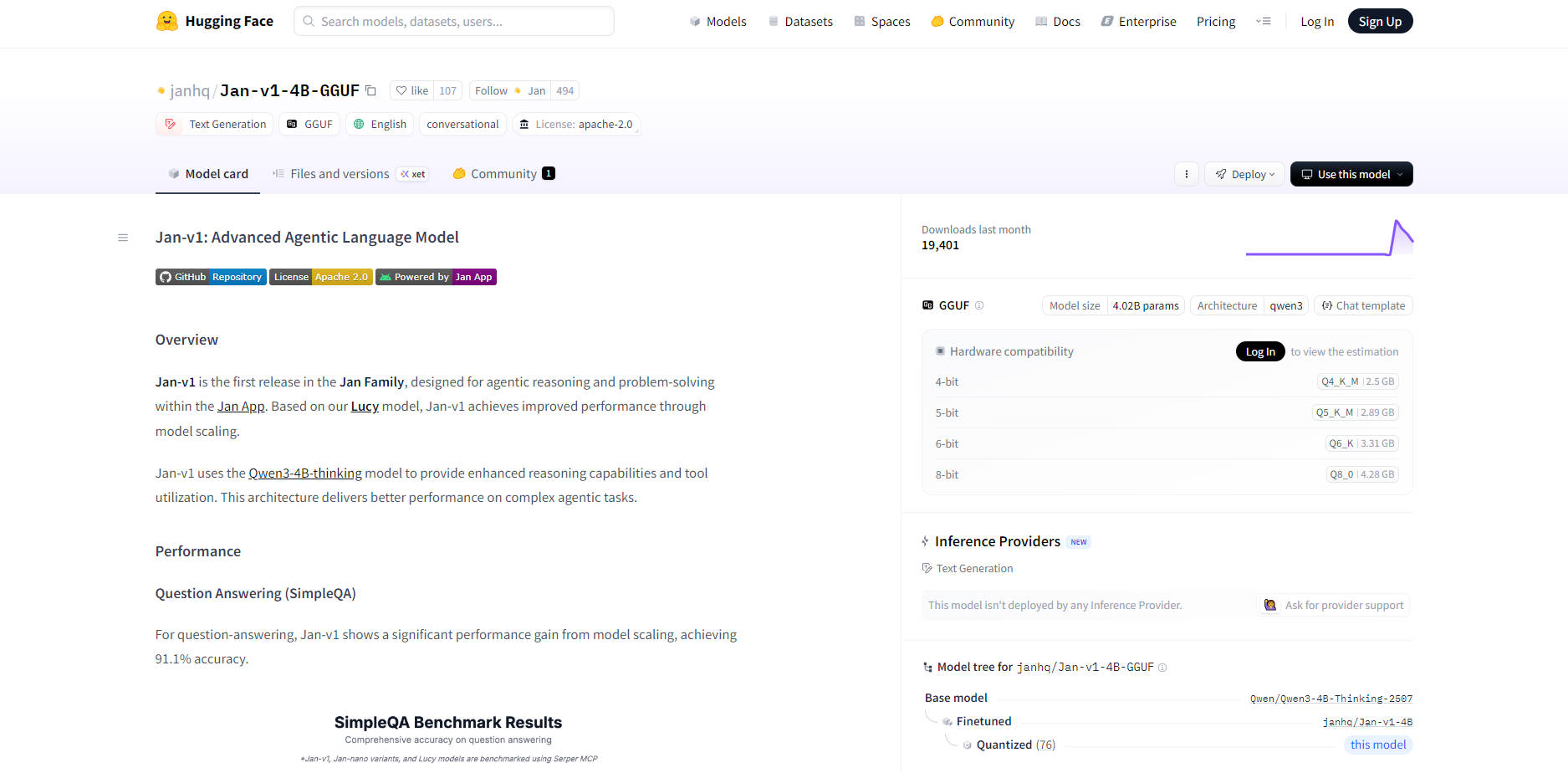
Task: Expand the navigation overflow menu icon
Action: 1264,22
